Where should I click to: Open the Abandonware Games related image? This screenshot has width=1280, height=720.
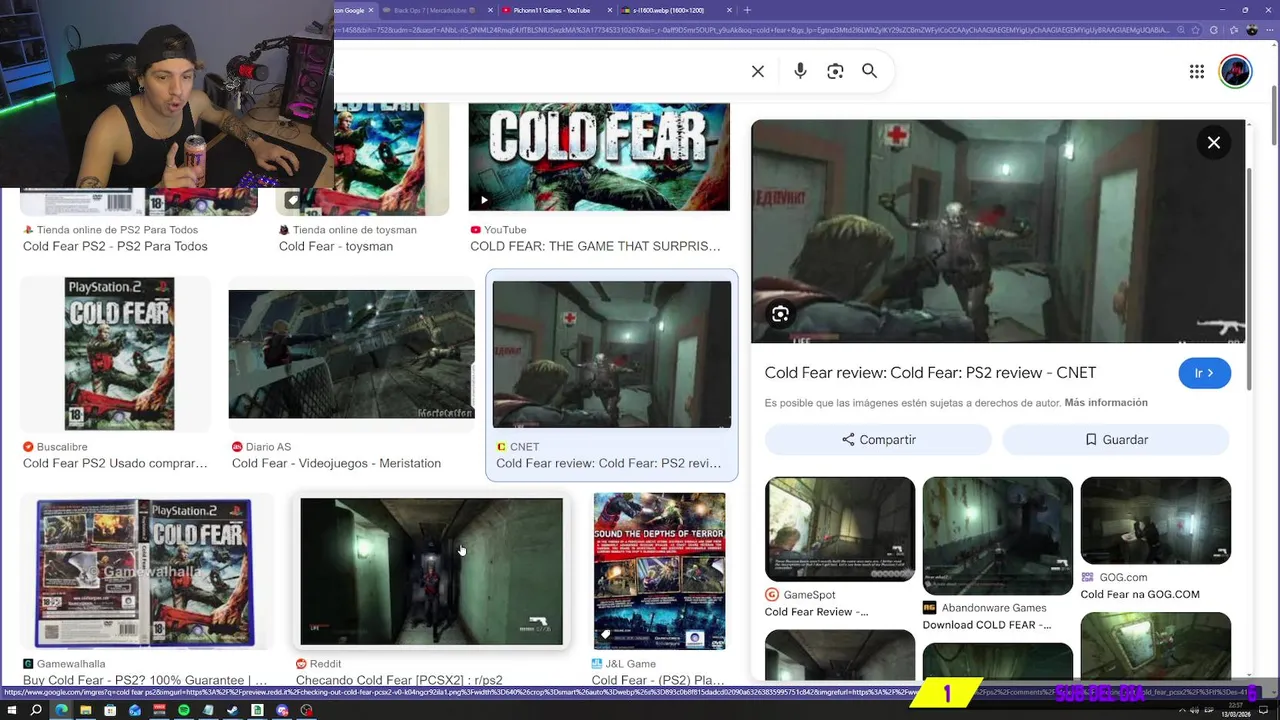[997, 535]
